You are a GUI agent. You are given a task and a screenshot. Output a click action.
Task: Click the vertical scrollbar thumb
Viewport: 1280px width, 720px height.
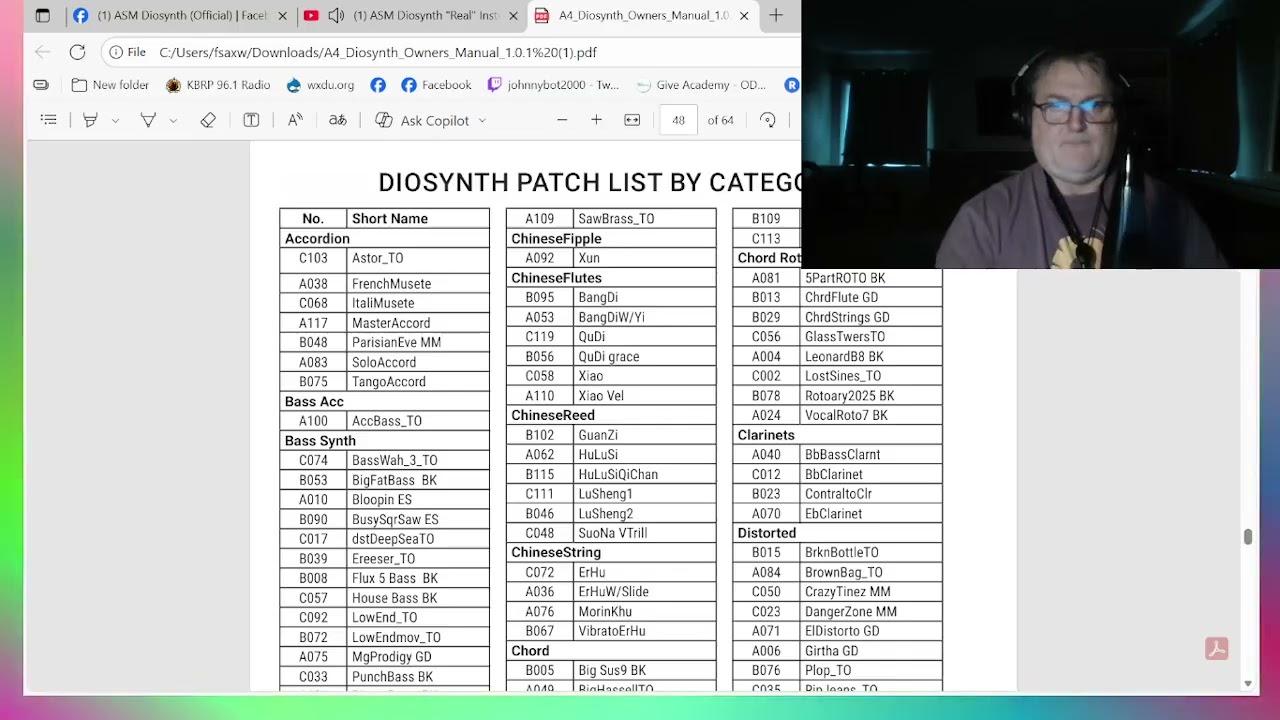coord(1248,537)
